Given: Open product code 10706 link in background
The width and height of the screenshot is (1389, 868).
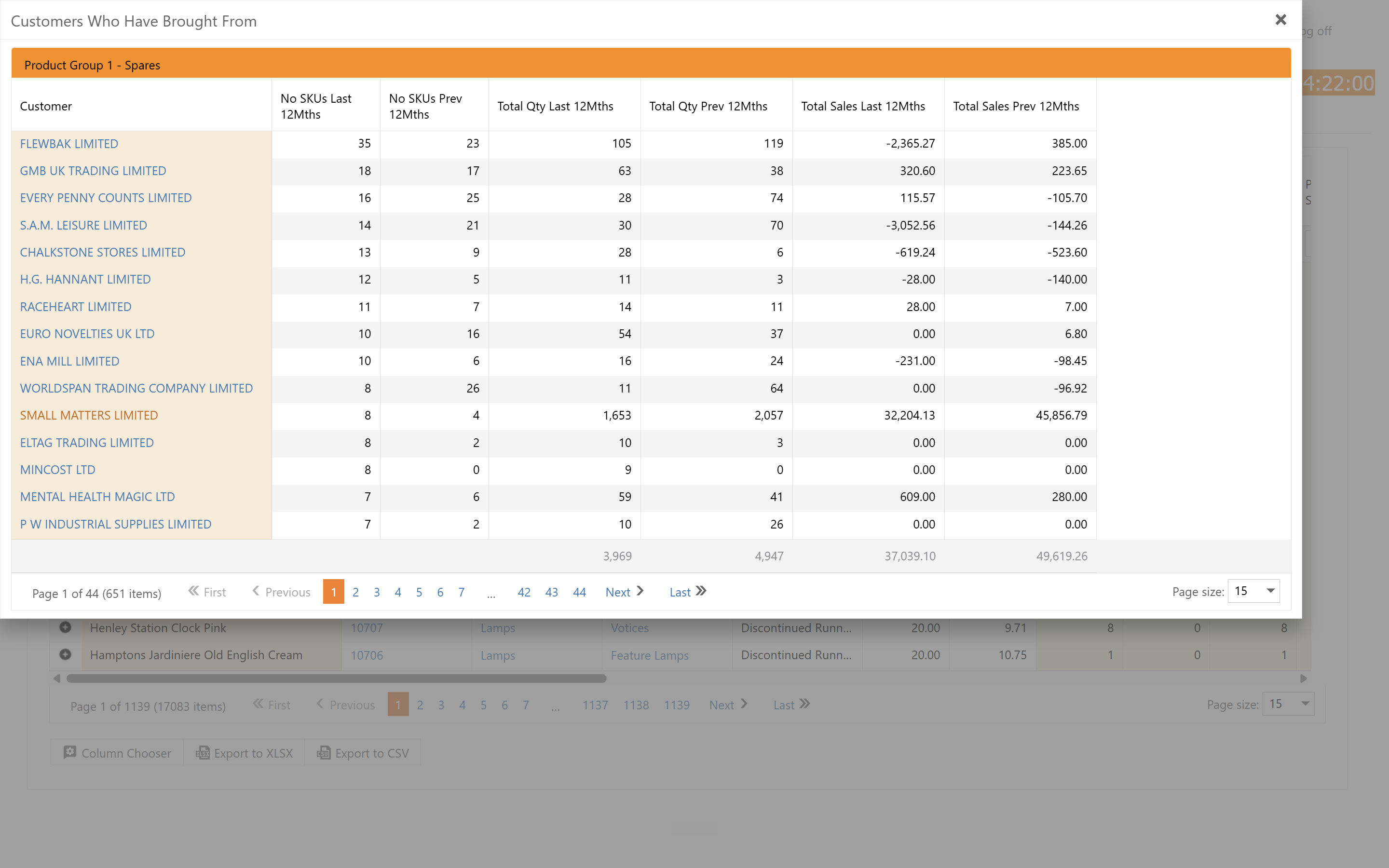Looking at the screenshot, I should pos(367,655).
